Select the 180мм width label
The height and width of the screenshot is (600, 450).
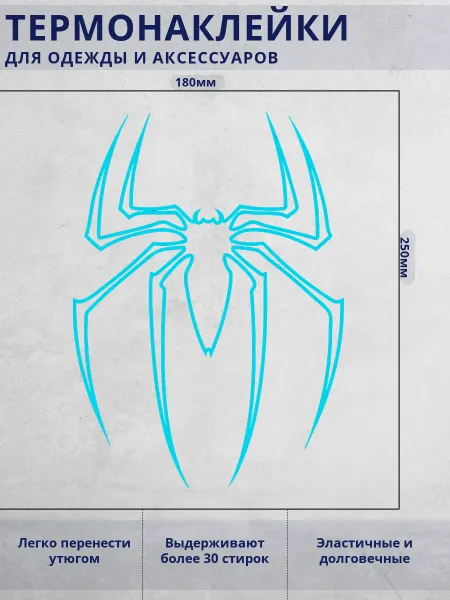click(196, 83)
